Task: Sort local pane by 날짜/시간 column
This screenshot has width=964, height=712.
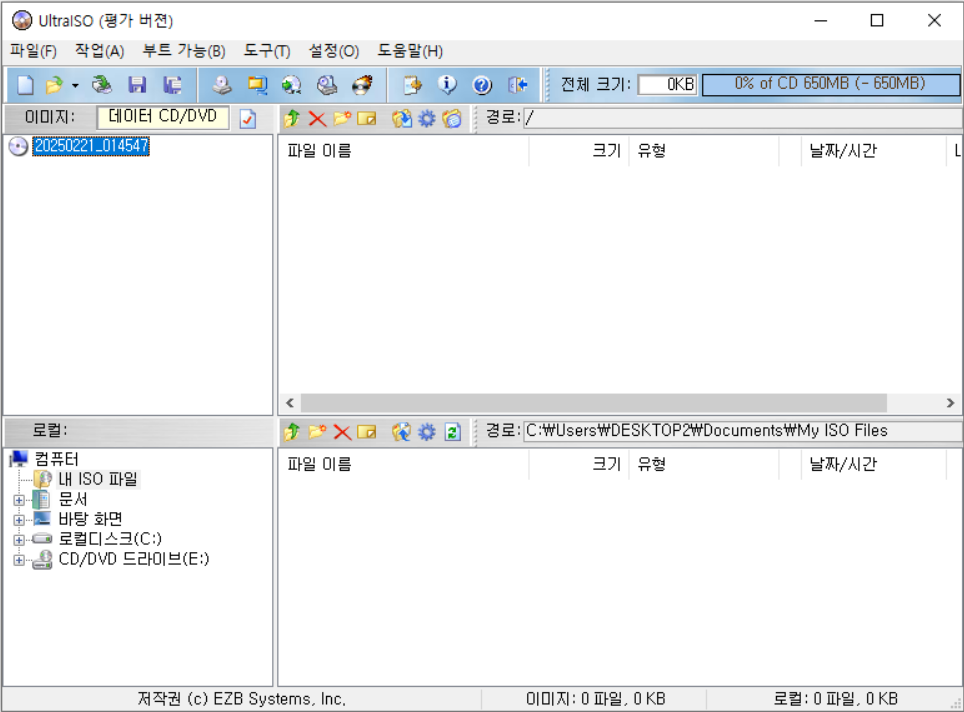Action: click(874, 464)
